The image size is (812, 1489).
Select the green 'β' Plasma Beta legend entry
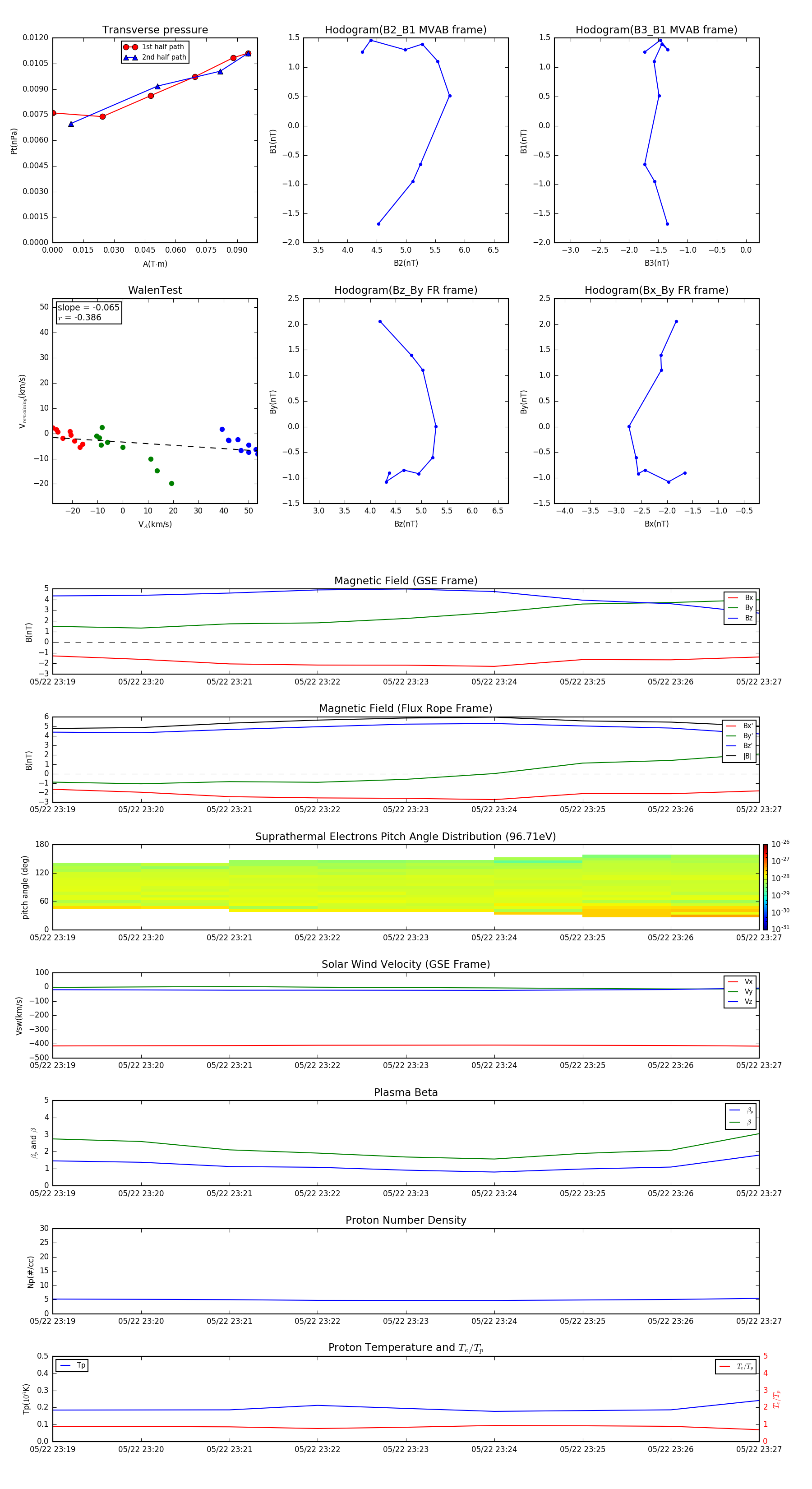[741, 1123]
